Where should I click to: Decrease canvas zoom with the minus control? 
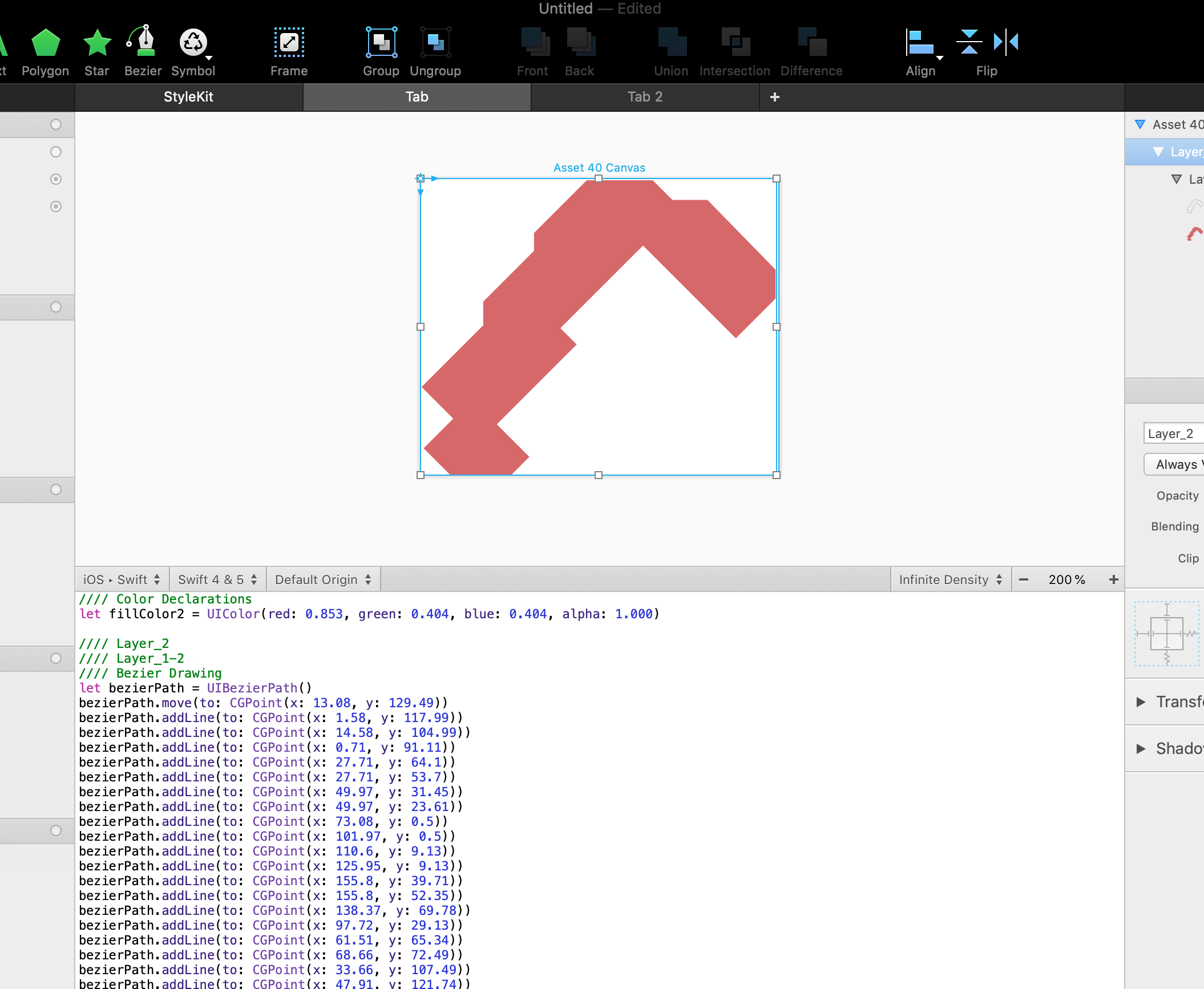pyautogui.click(x=1024, y=579)
